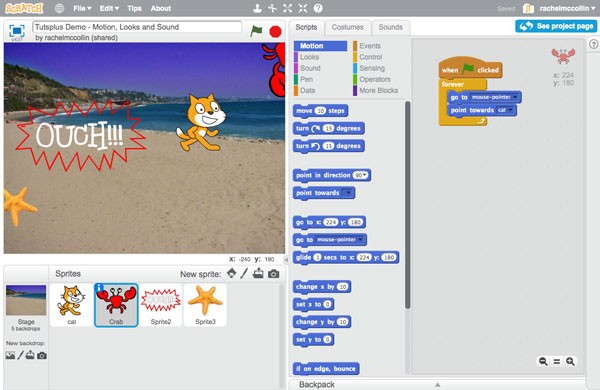Choose new sprite from library icon
This screenshot has height=390, width=600.
click(x=232, y=273)
